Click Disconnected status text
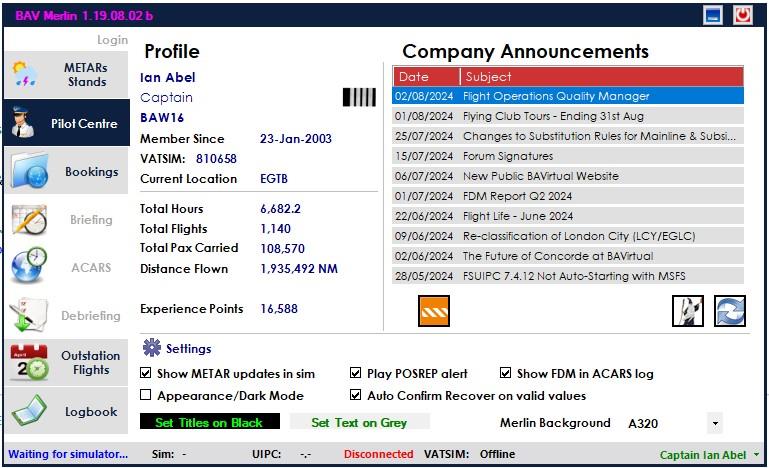 [379, 454]
